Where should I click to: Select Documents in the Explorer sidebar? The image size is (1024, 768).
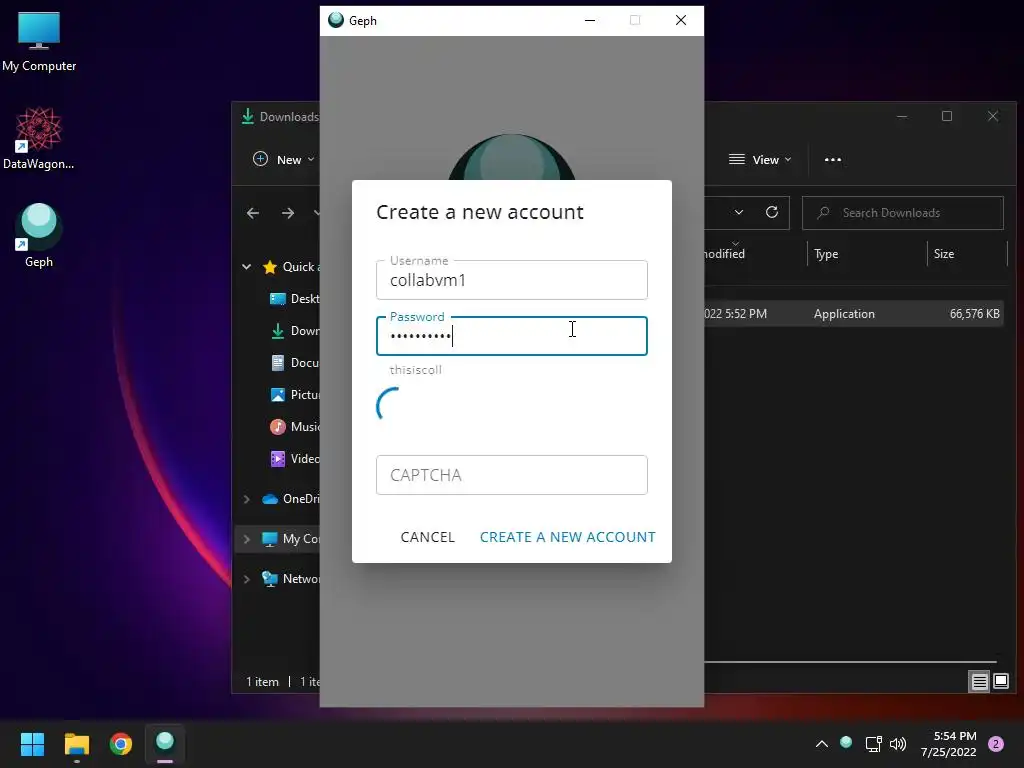[x=294, y=362]
